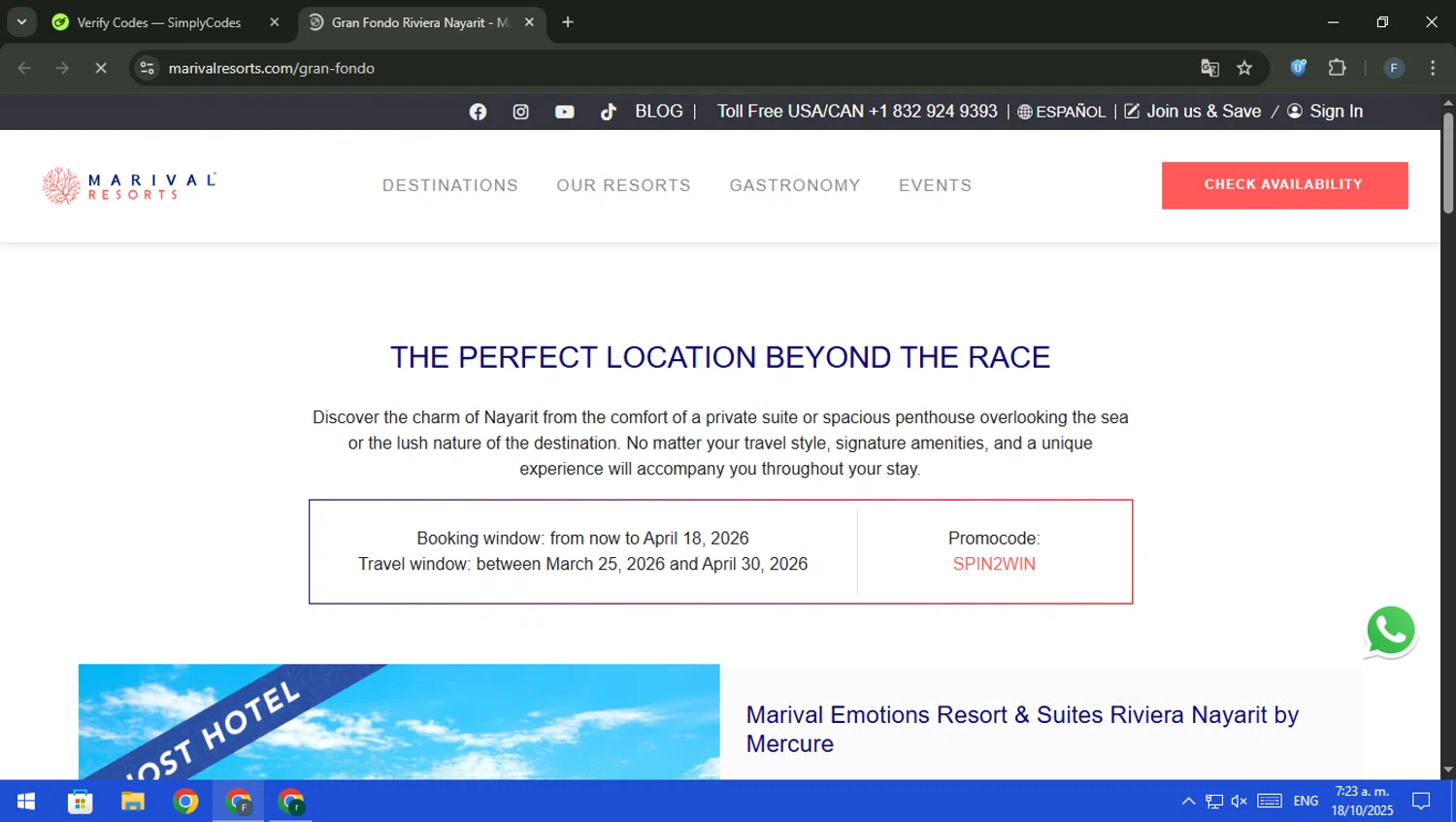This screenshot has height=822, width=1456.
Task: Open a new browser tab
Action: coord(568,22)
